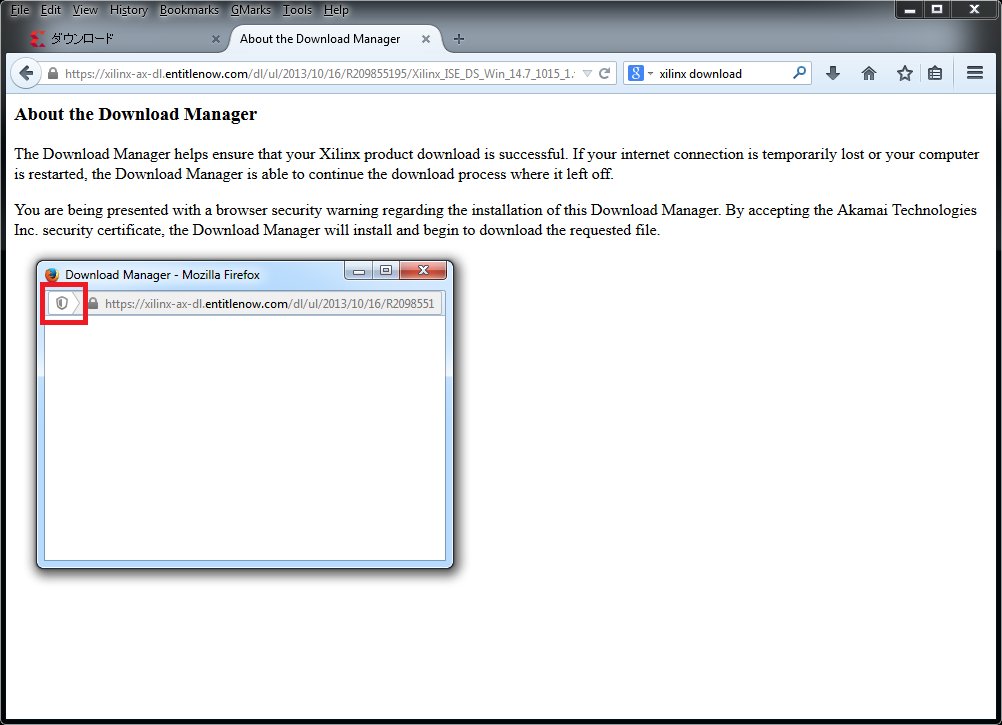This screenshot has height=725, width=1002.
Task: Close the About the Download Manager tab
Action: 426,39
